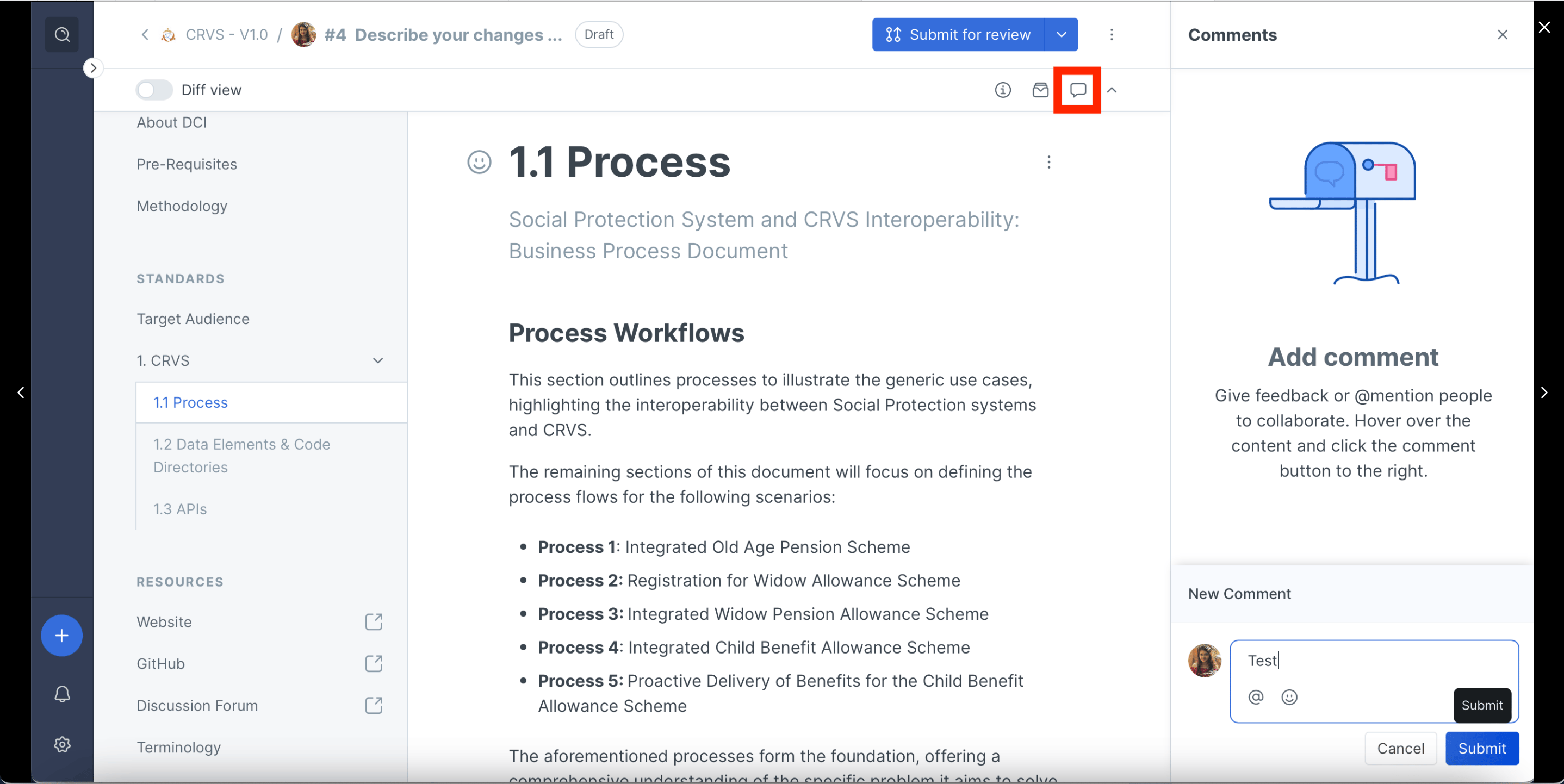Image resolution: width=1564 pixels, height=784 pixels.
Task: Click the page emoji icon beside the title
Action: [479, 162]
